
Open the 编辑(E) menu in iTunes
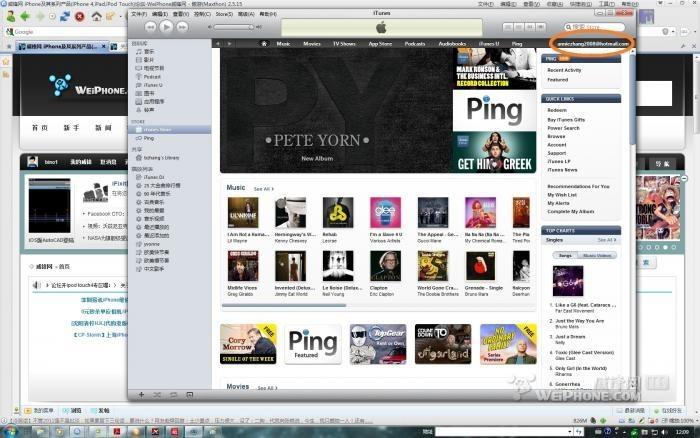[159, 14]
